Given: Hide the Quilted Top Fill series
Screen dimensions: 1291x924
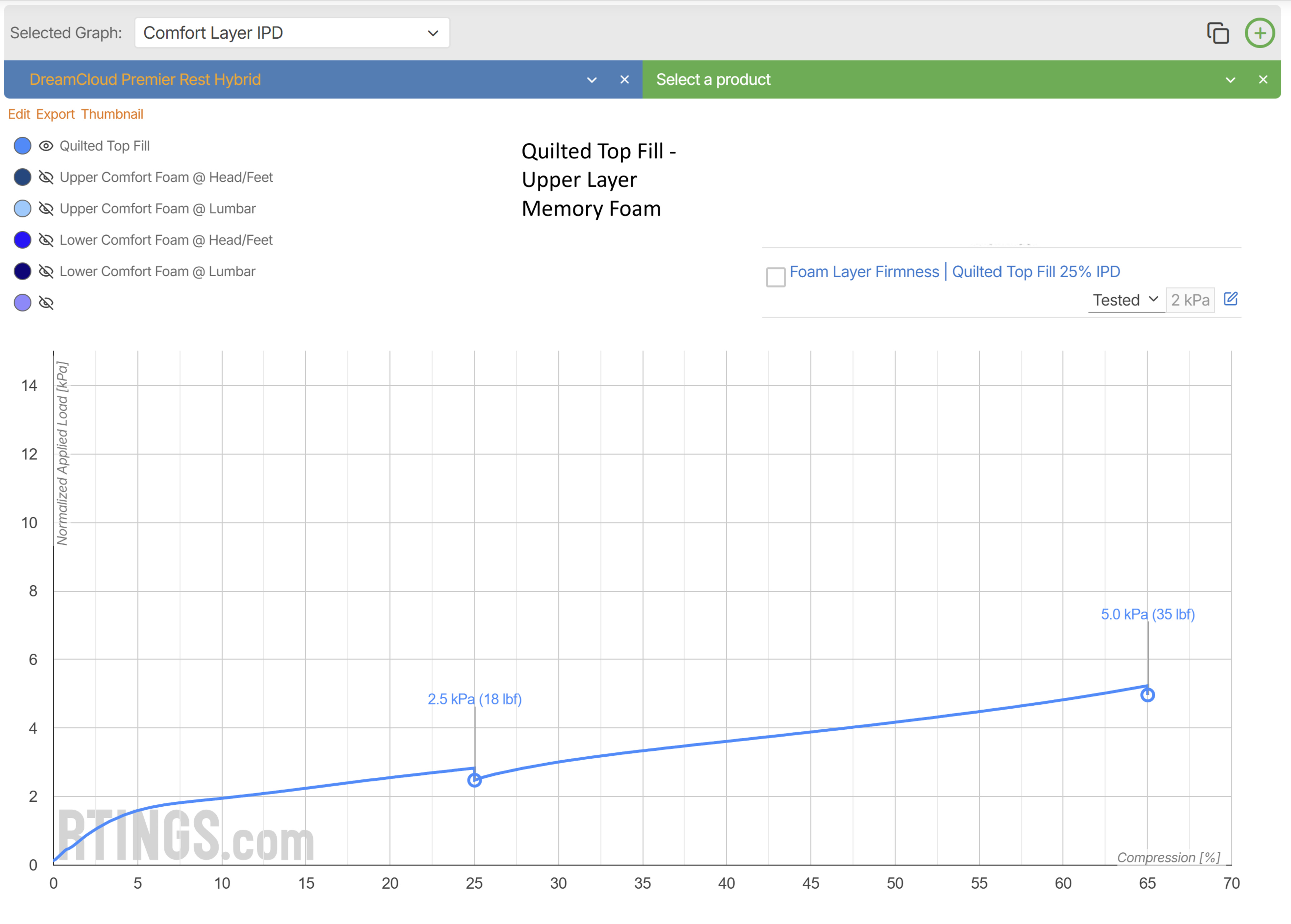Looking at the screenshot, I should [x=46, y=146].
